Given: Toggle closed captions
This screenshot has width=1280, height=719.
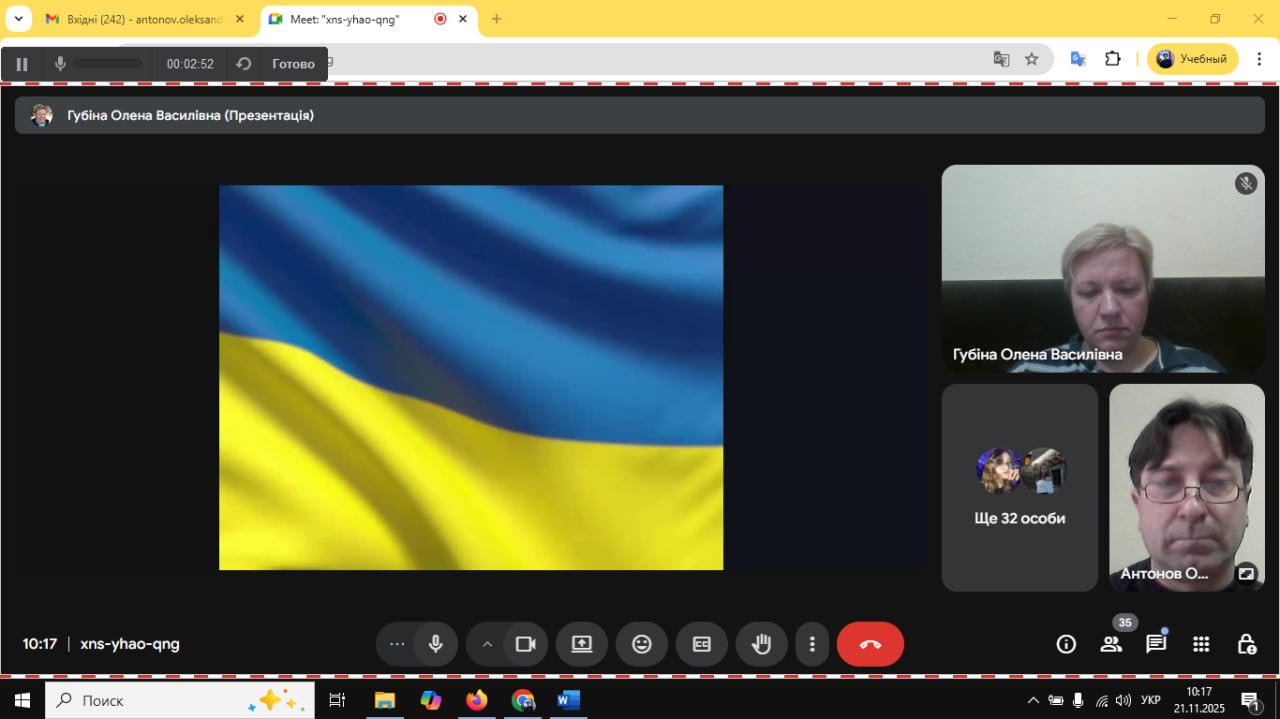Looking at the screenshot, I should pos(702,644).
